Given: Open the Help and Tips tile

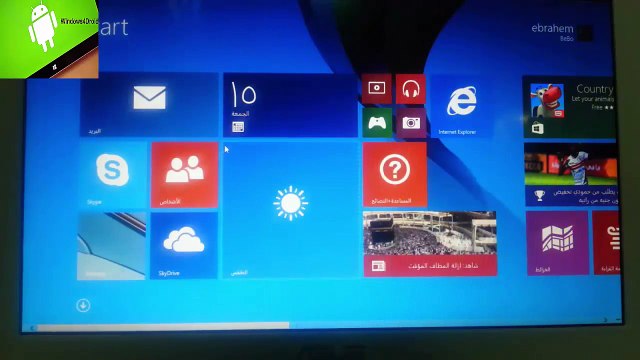Looking at the screenshot, I should (x=395, y=174).
